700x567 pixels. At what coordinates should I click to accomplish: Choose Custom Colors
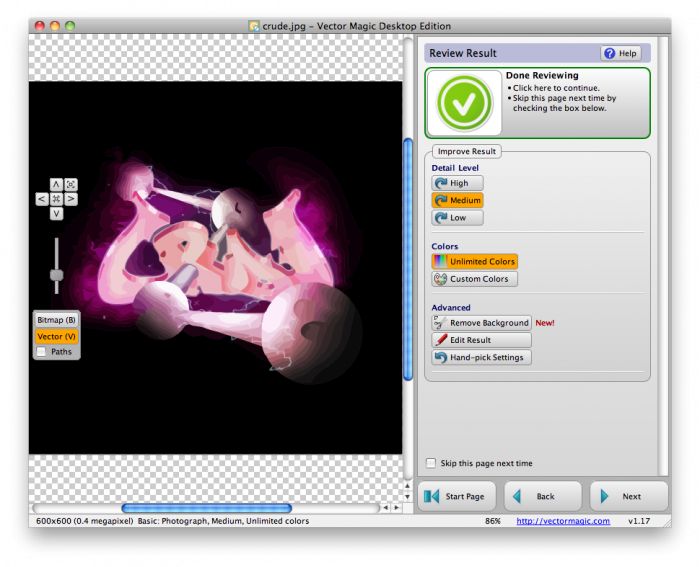tap(475, 279)
